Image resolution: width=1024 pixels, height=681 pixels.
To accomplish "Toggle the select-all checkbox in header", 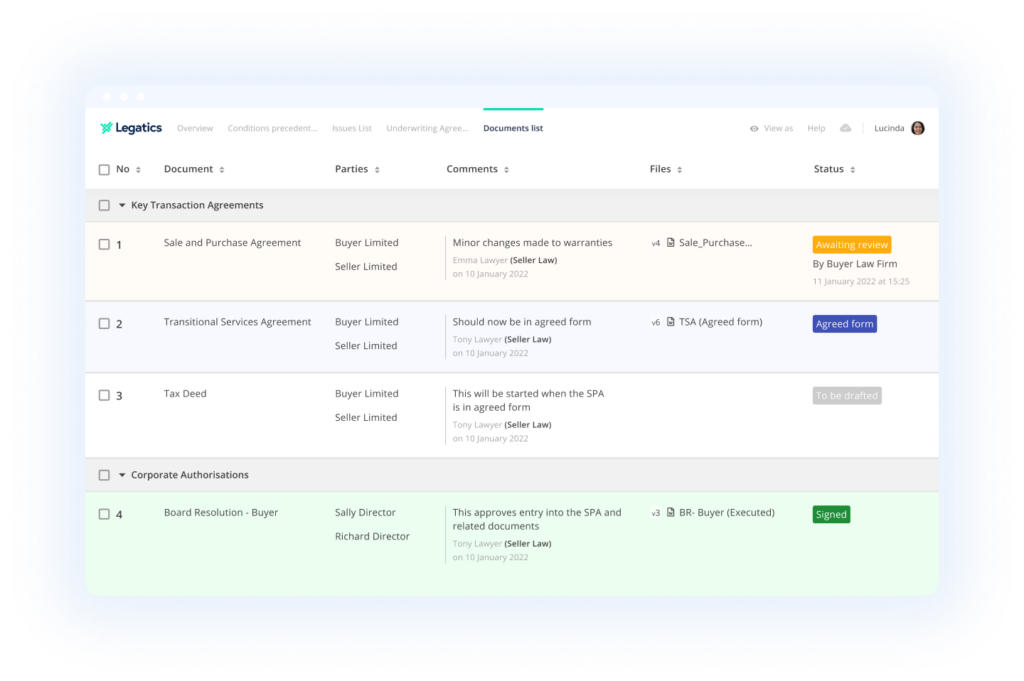I will coord(104,170).
